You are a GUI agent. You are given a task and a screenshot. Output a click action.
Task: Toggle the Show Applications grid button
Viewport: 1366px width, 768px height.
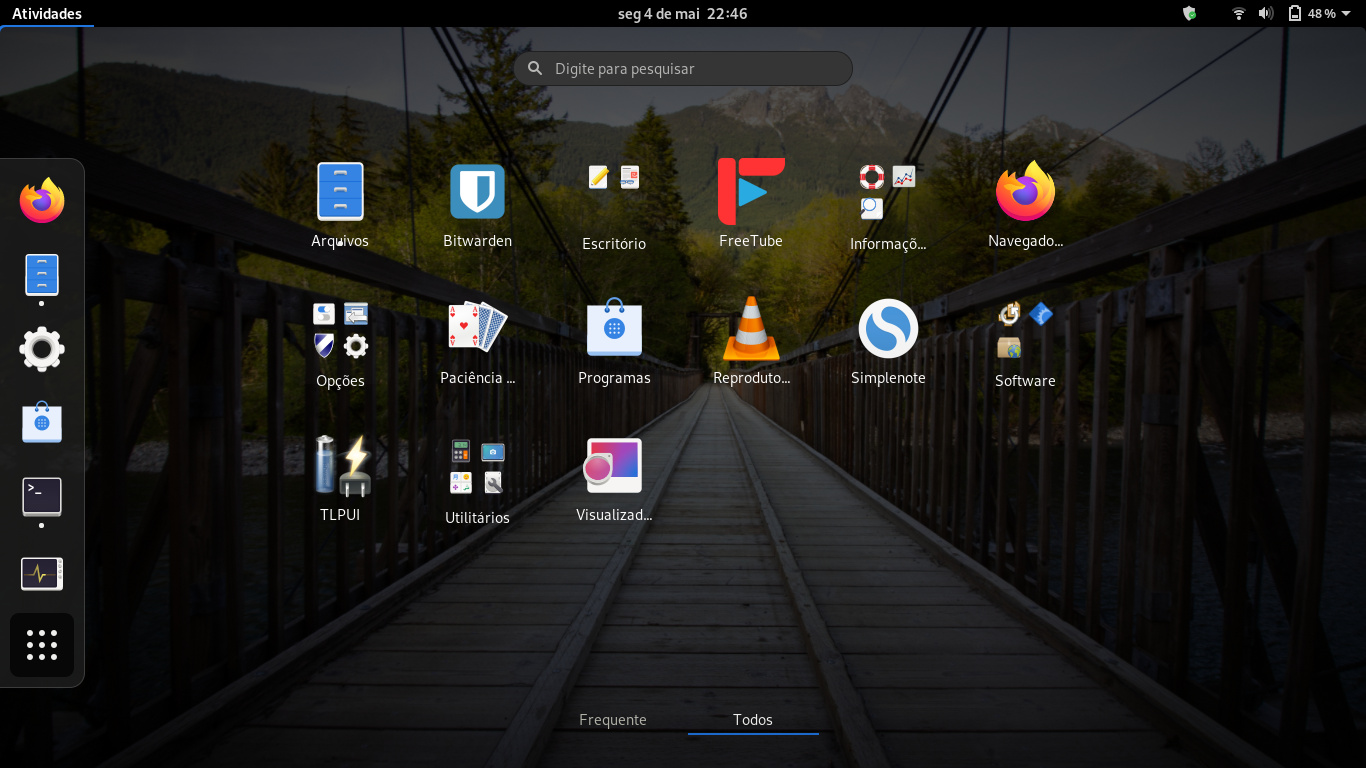pos(42,645)
